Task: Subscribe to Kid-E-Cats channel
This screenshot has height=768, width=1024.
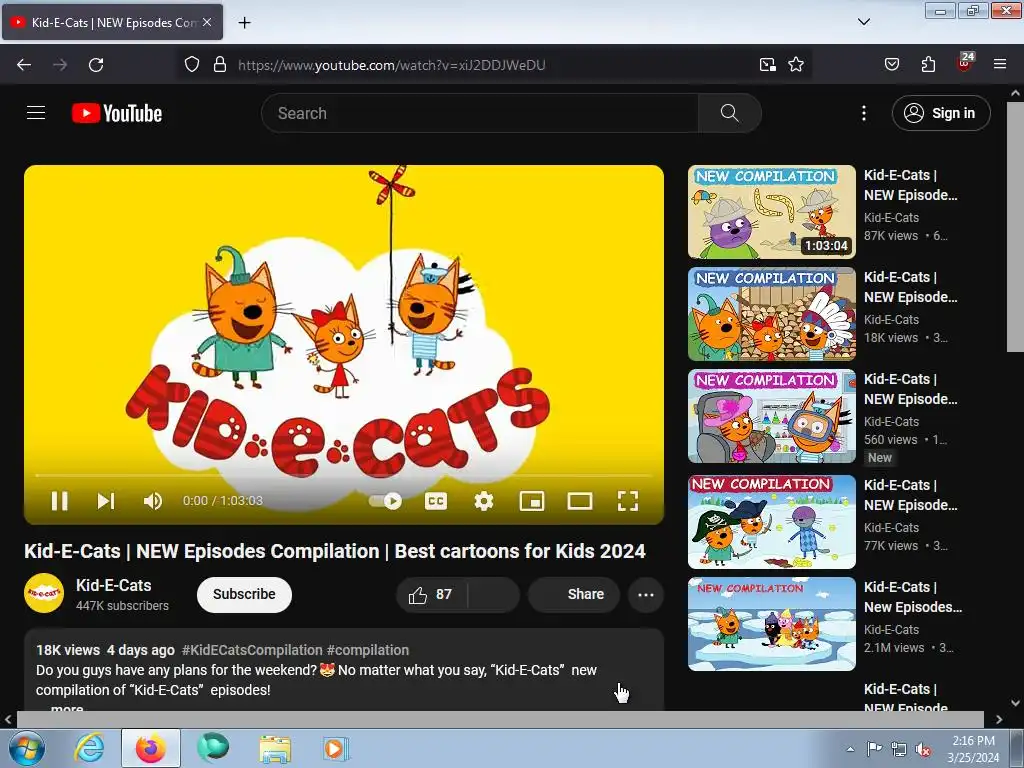Action: coord(244,594)
